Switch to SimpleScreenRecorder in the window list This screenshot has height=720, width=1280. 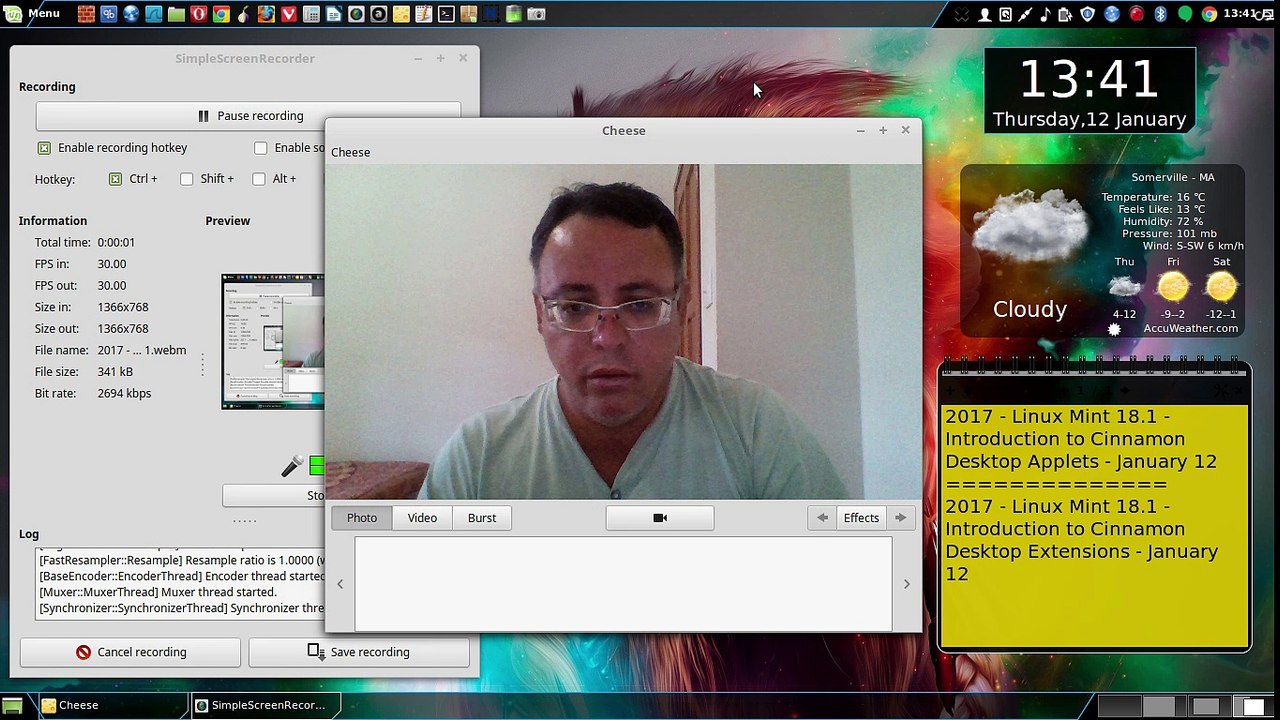(266, 705)
